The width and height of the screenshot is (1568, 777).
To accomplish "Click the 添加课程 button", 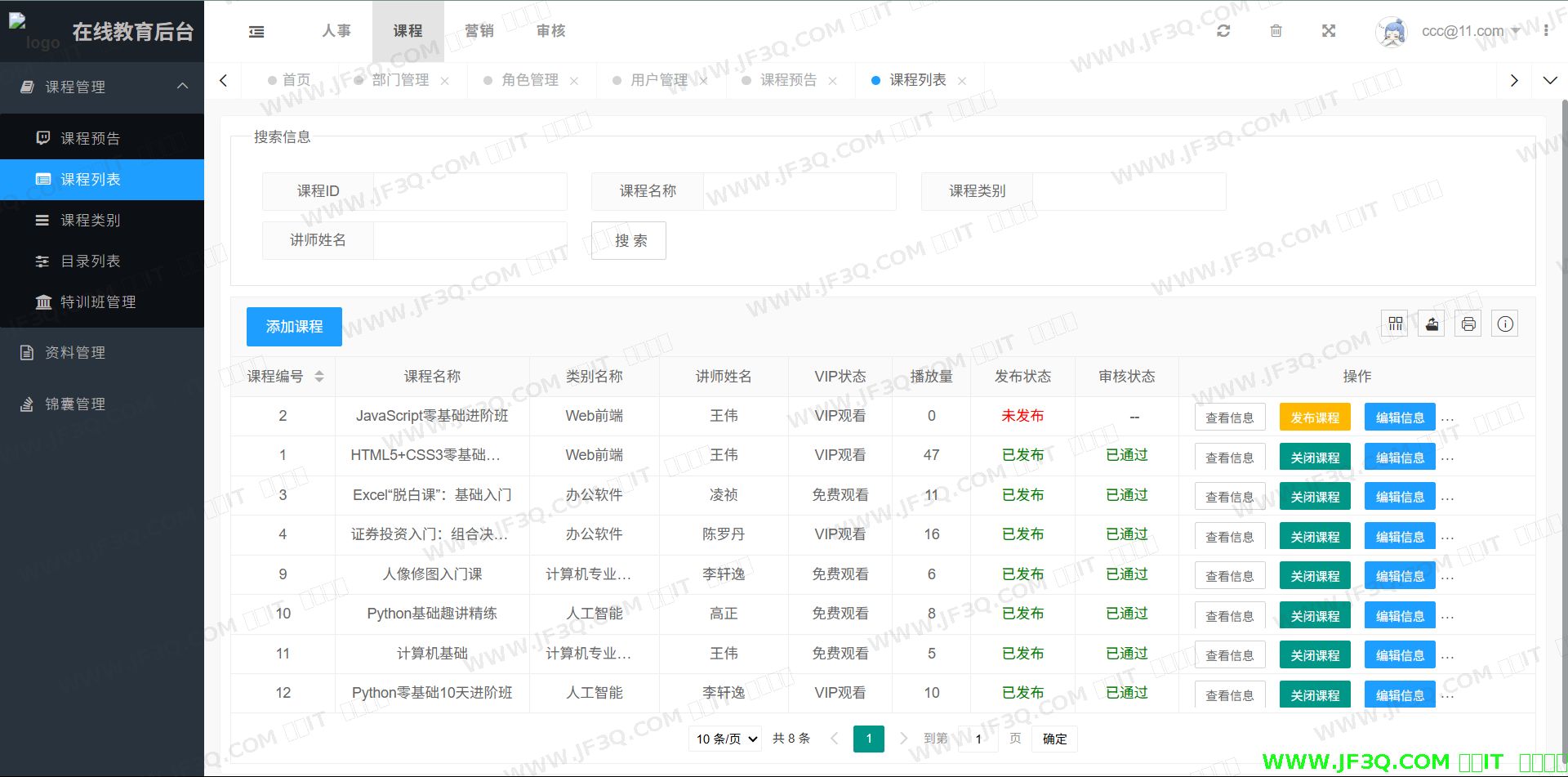I will [294, 327].
